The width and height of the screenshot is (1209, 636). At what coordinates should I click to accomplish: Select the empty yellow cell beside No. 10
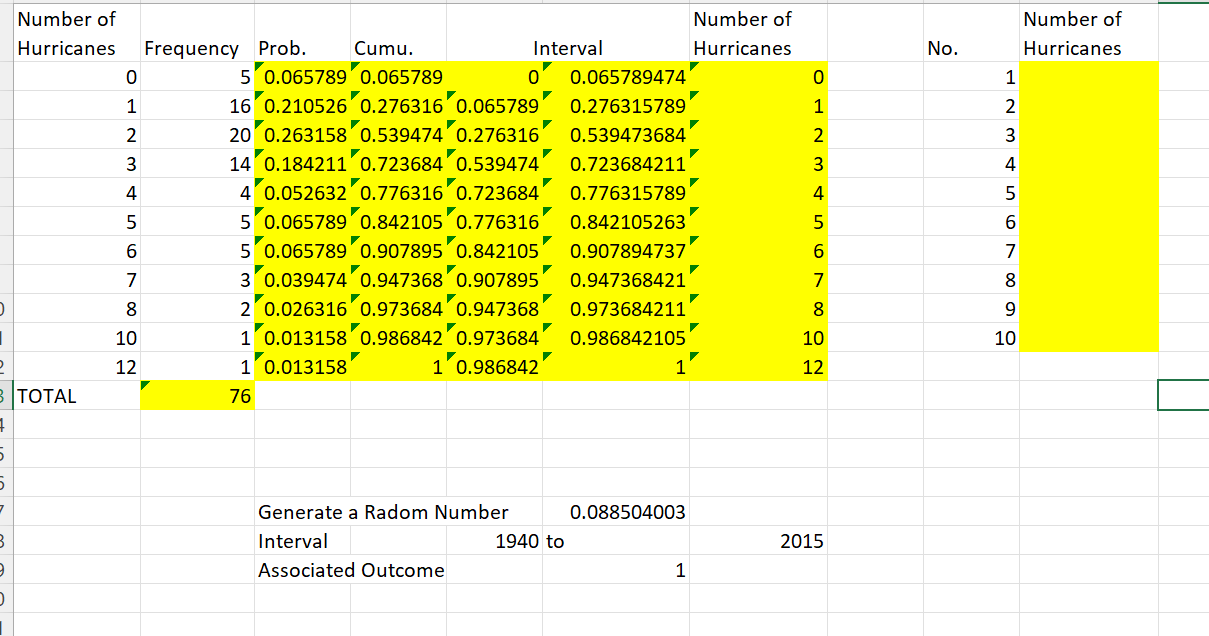(1089, 338)
